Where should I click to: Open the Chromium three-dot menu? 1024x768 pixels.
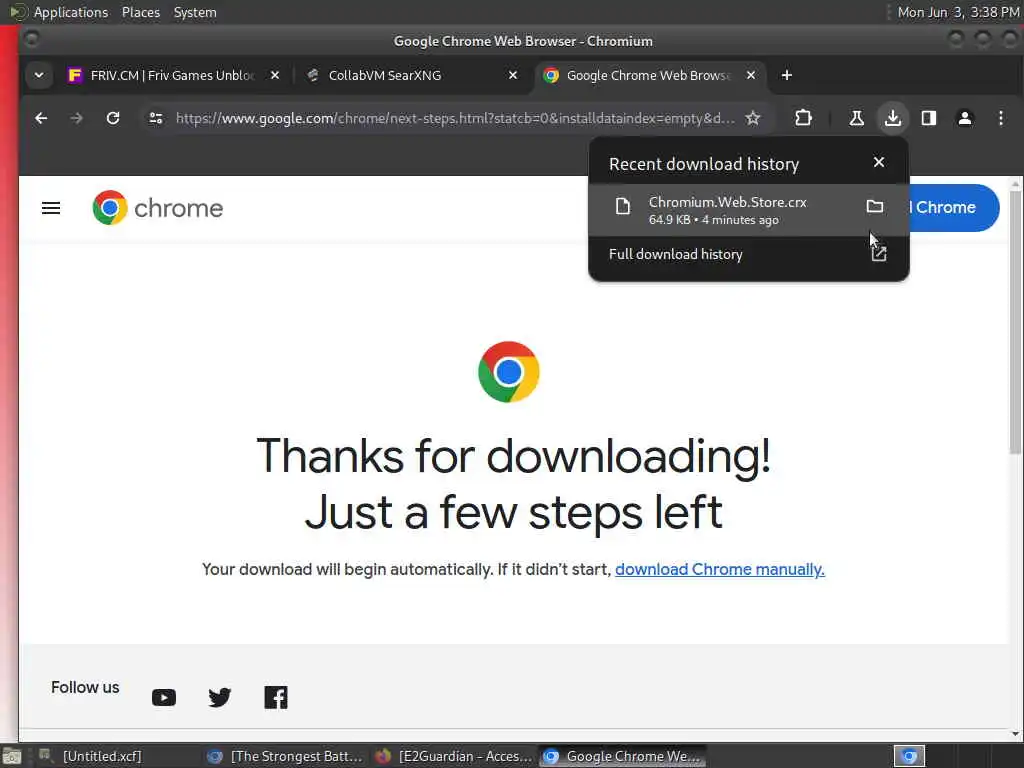pos(1000,118)
